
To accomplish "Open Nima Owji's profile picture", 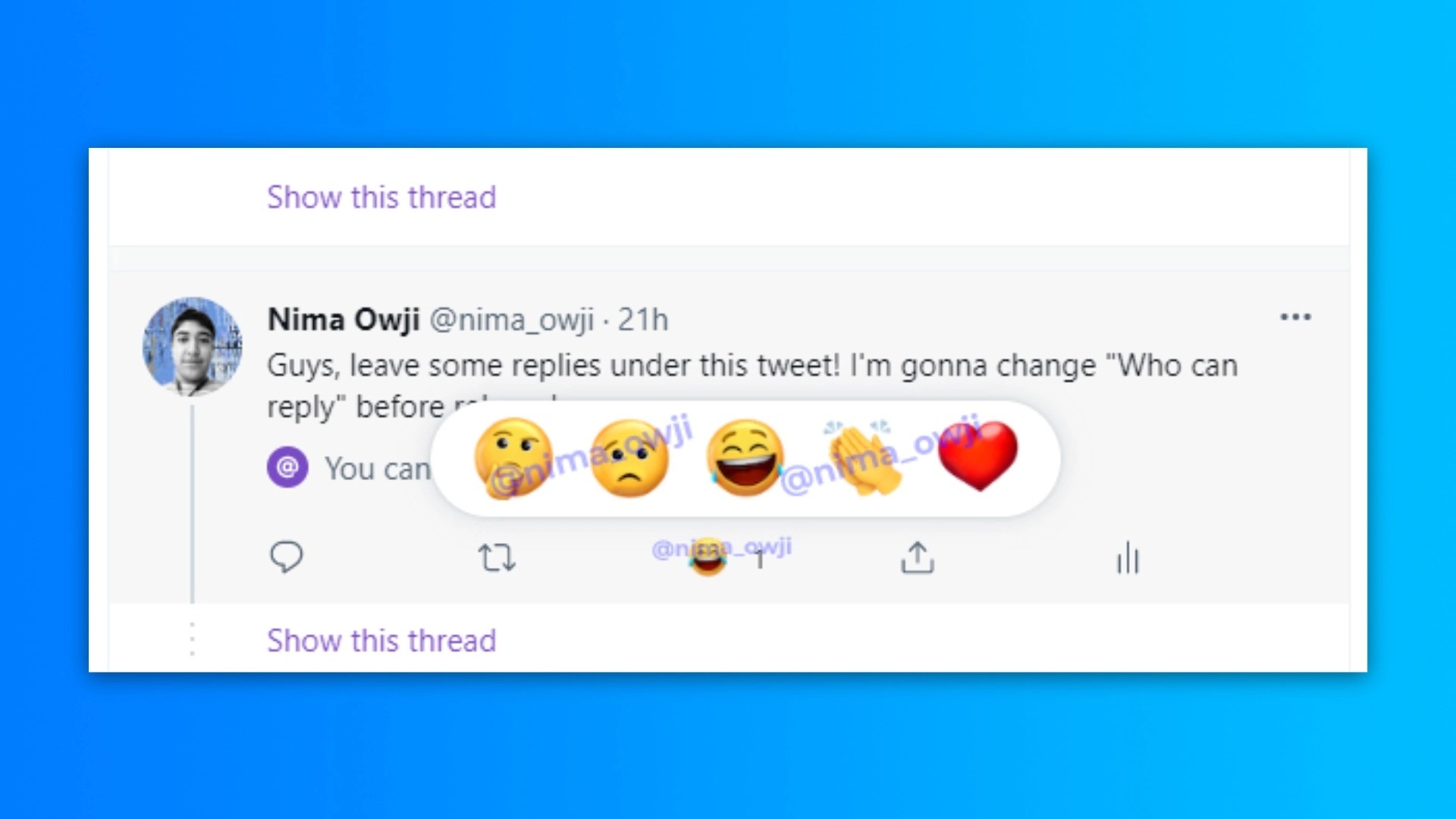I will click(193, 347).
